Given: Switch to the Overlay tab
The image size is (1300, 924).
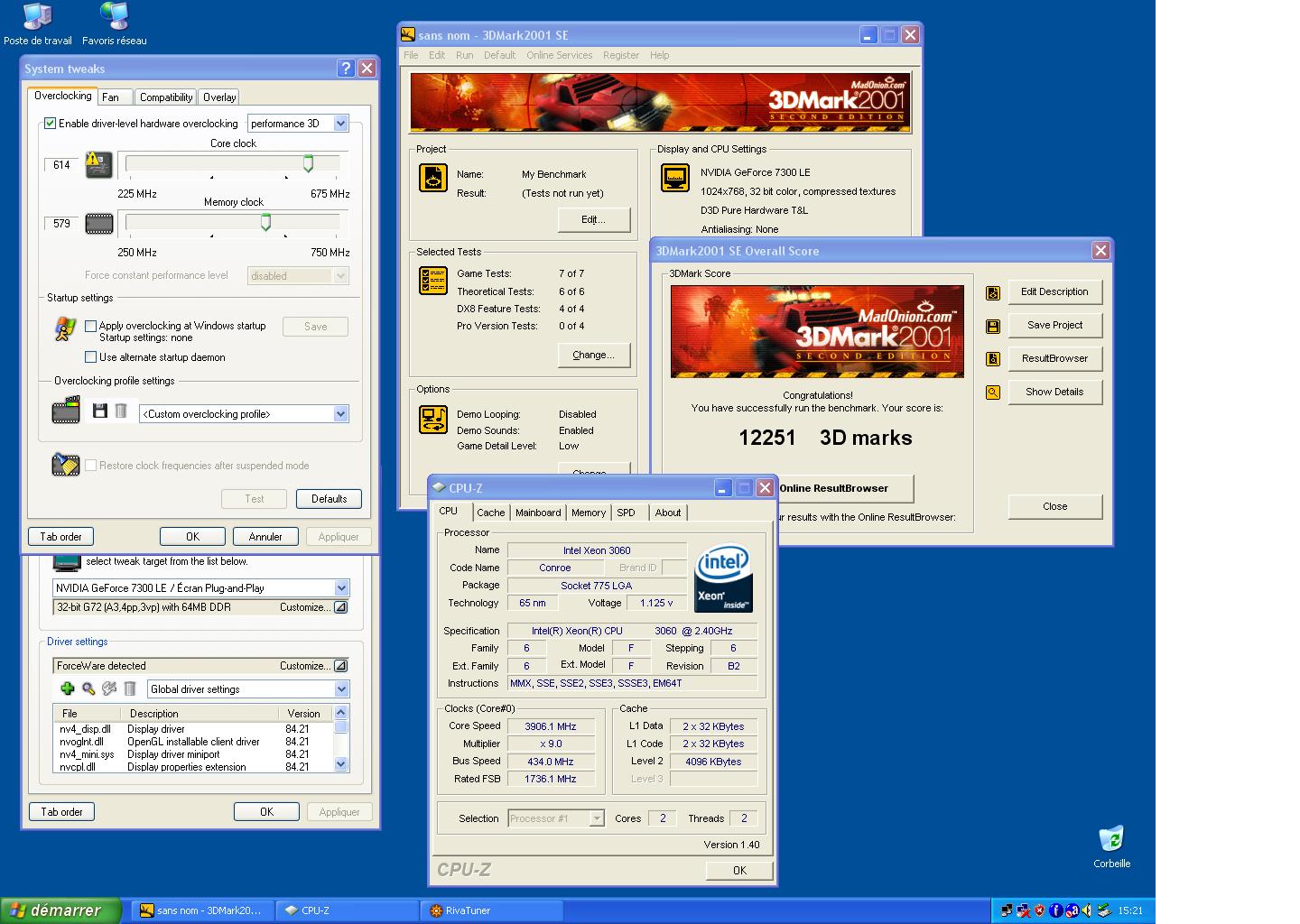Looking at the screenshot, I should coord(219,97).
